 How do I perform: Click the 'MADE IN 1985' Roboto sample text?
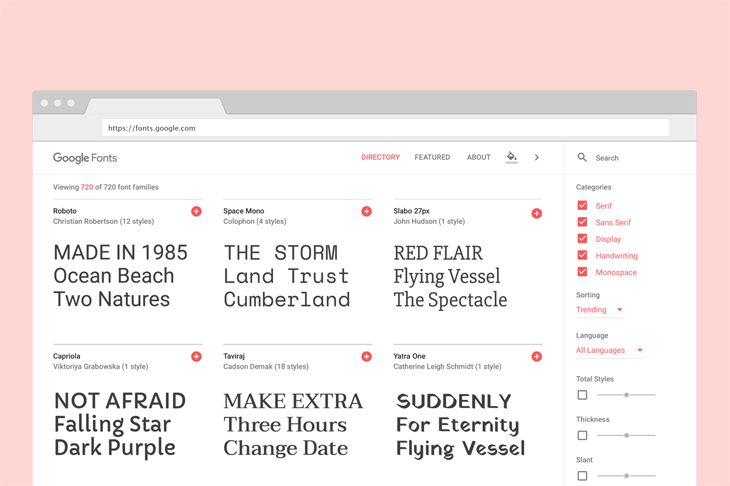(121, 253)
